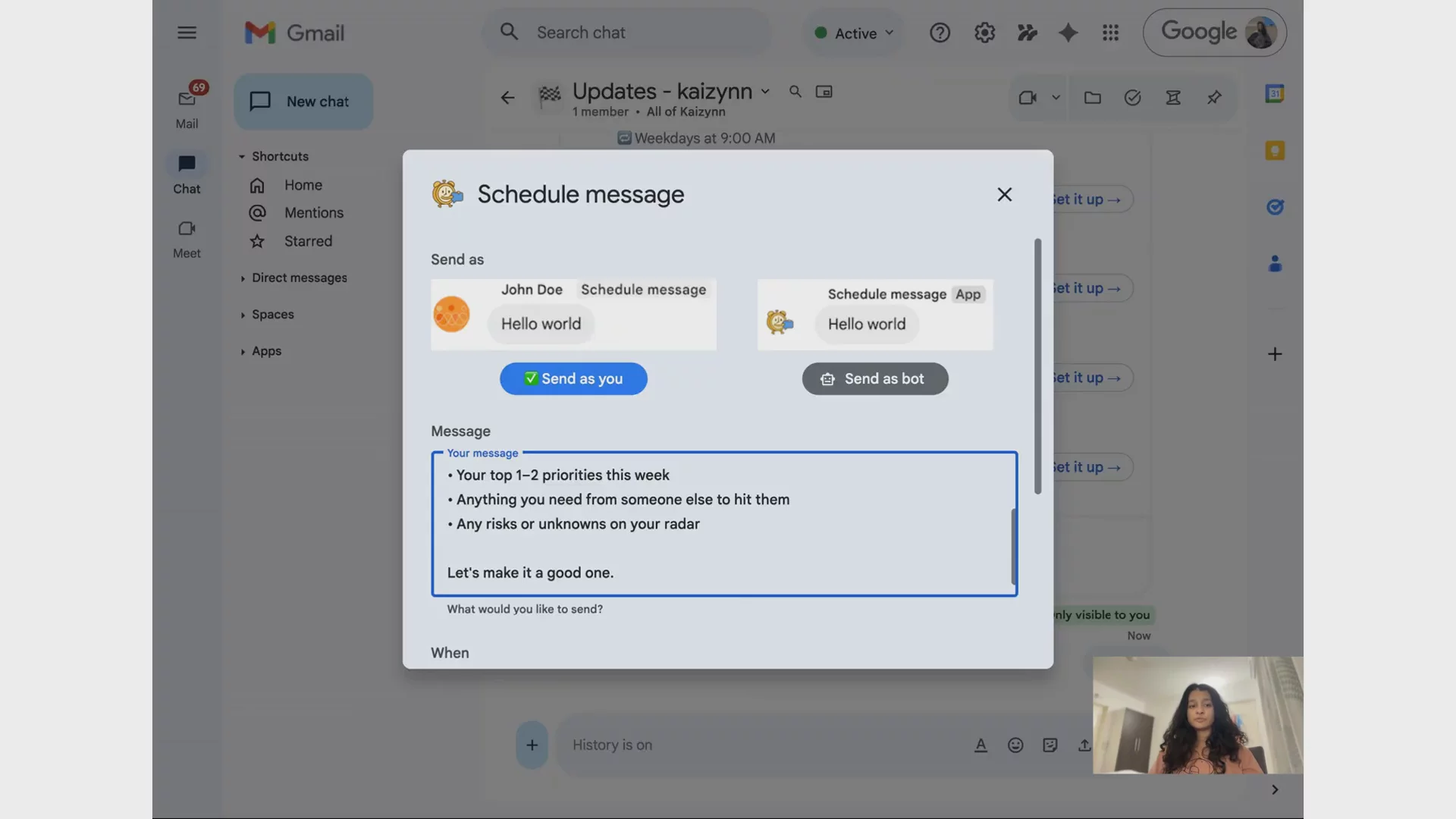Screen dimensions: 1456x819
Task: Click the dialog's vertical scrollbar
Action: (1037, 366)
